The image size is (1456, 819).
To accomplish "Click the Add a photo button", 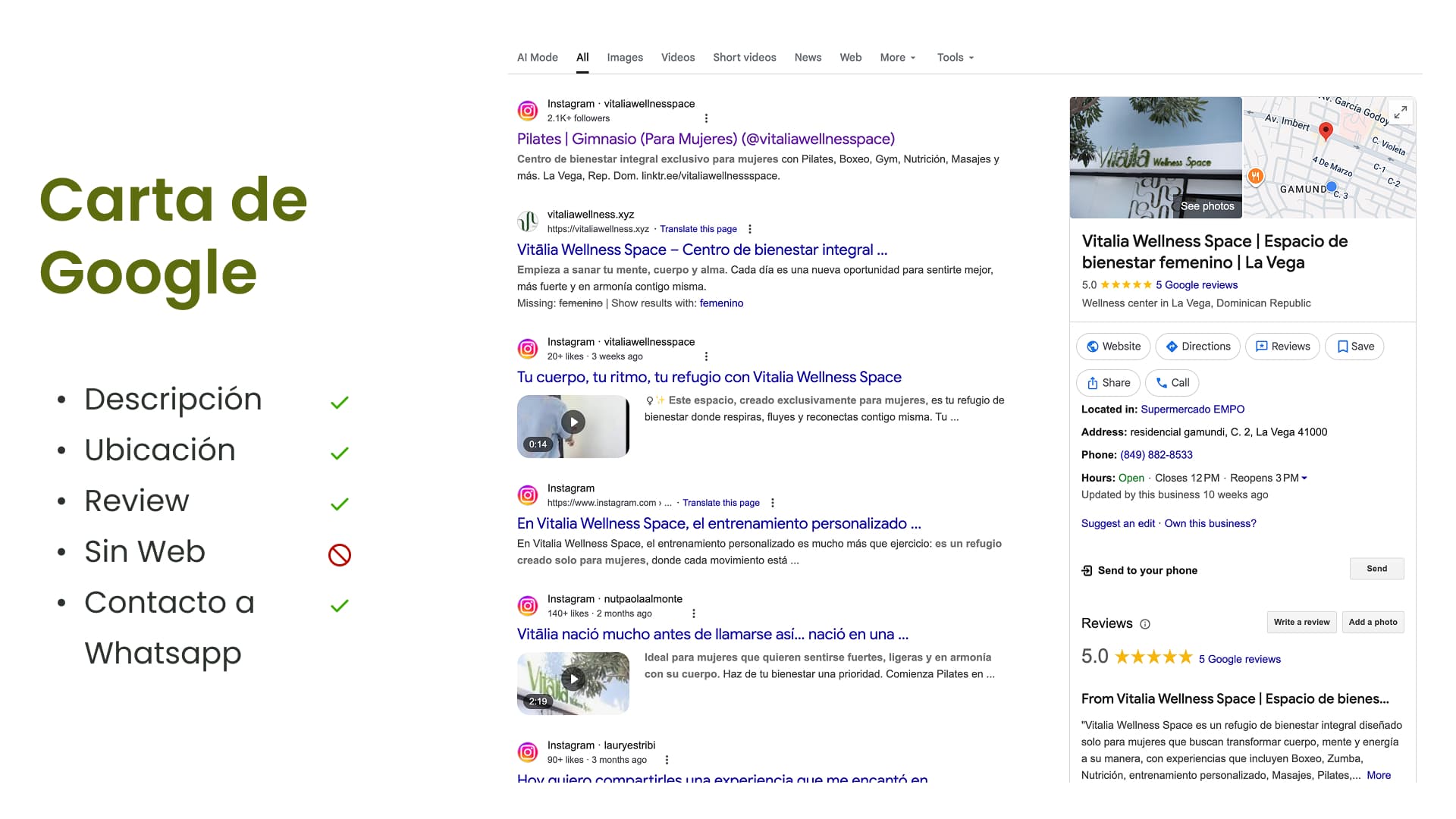I will [x=1373, y=622].
